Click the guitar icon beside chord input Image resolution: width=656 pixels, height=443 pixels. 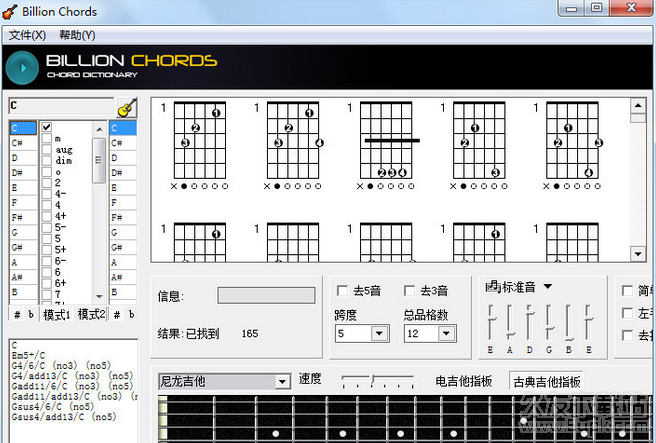click(127, 108)
